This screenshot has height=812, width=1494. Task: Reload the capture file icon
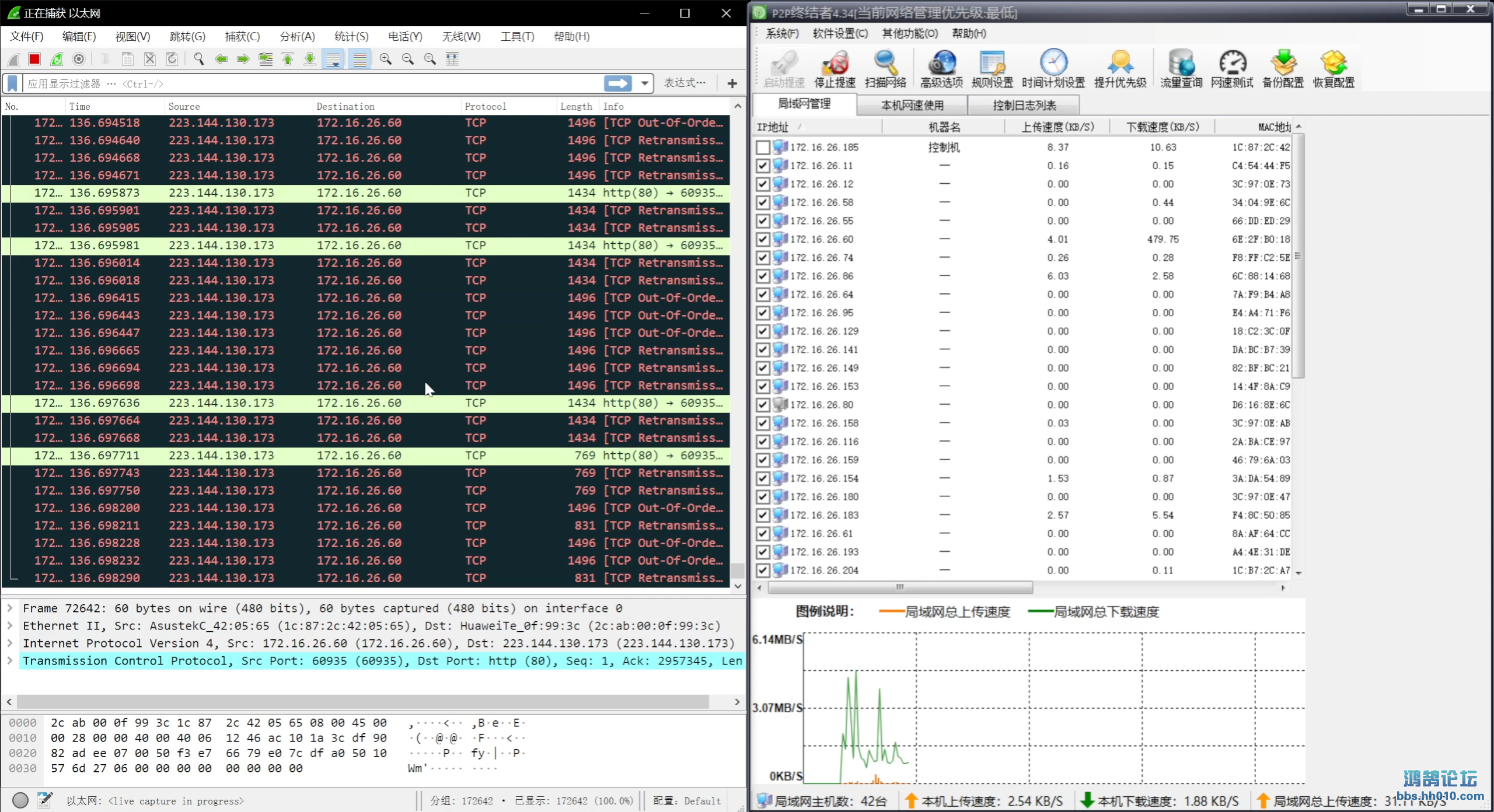tap(172, 59)
